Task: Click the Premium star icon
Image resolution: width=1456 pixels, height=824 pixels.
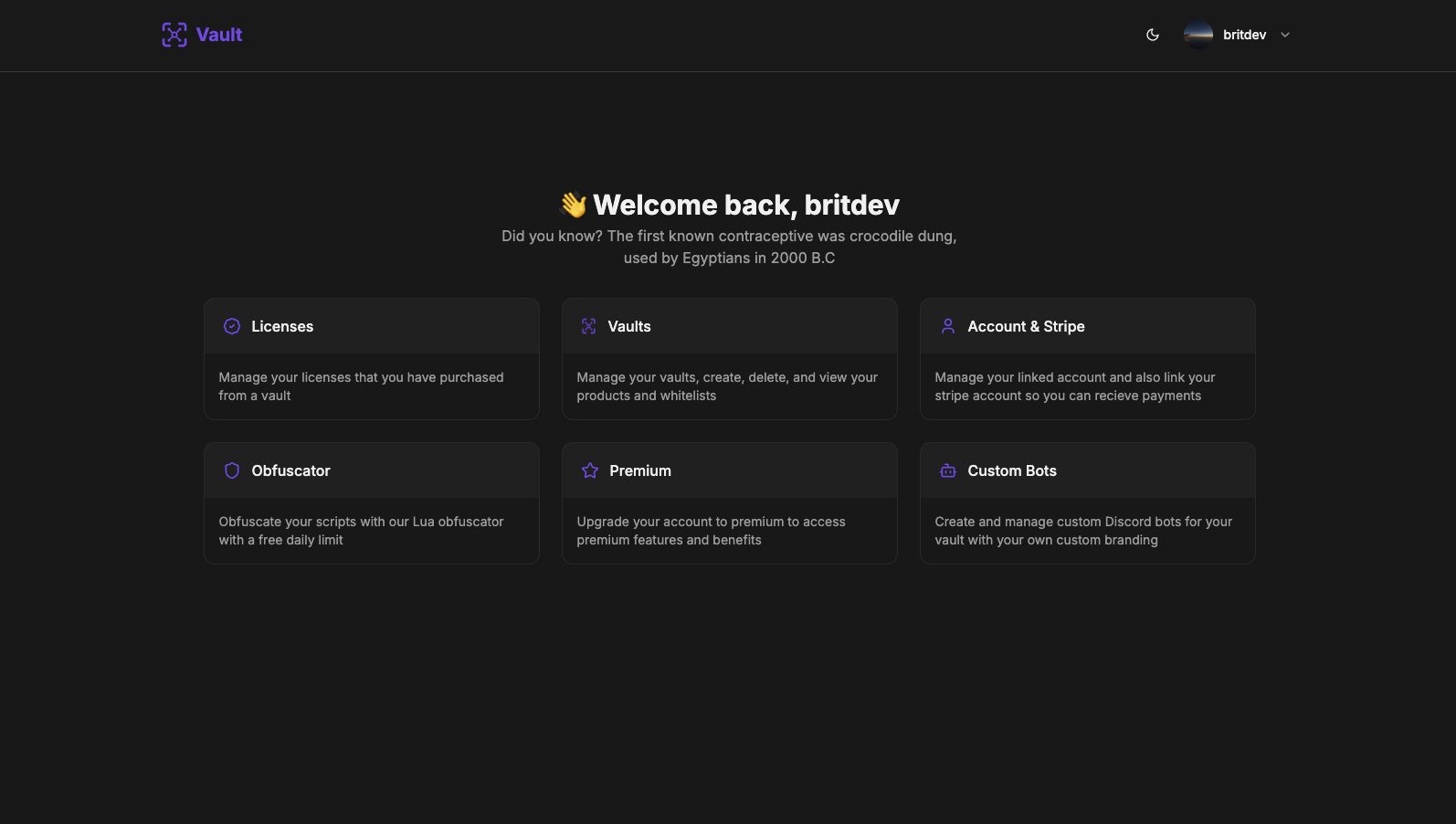Action: 590,470
